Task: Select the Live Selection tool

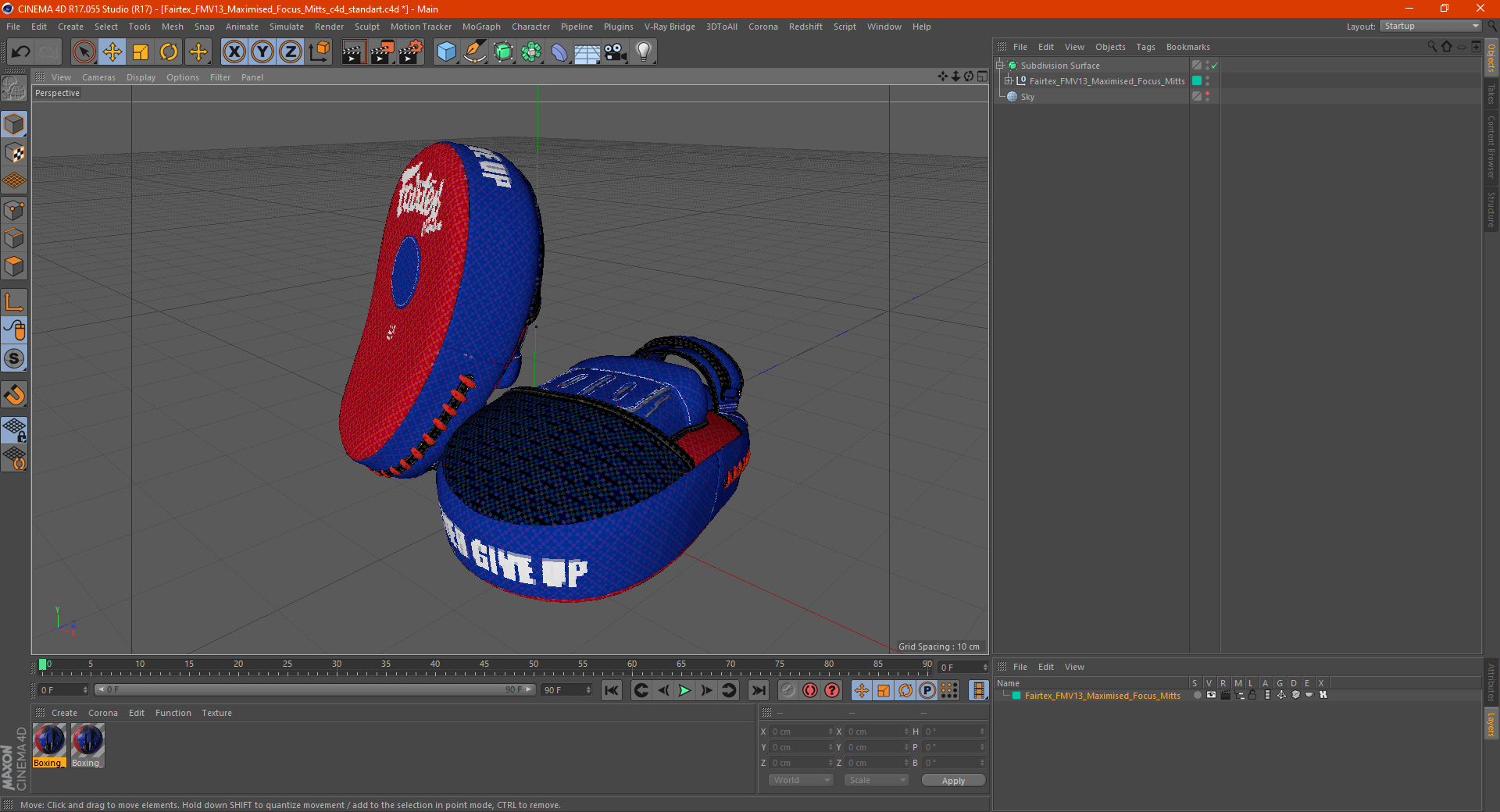Action: click(x=84, y=52)
